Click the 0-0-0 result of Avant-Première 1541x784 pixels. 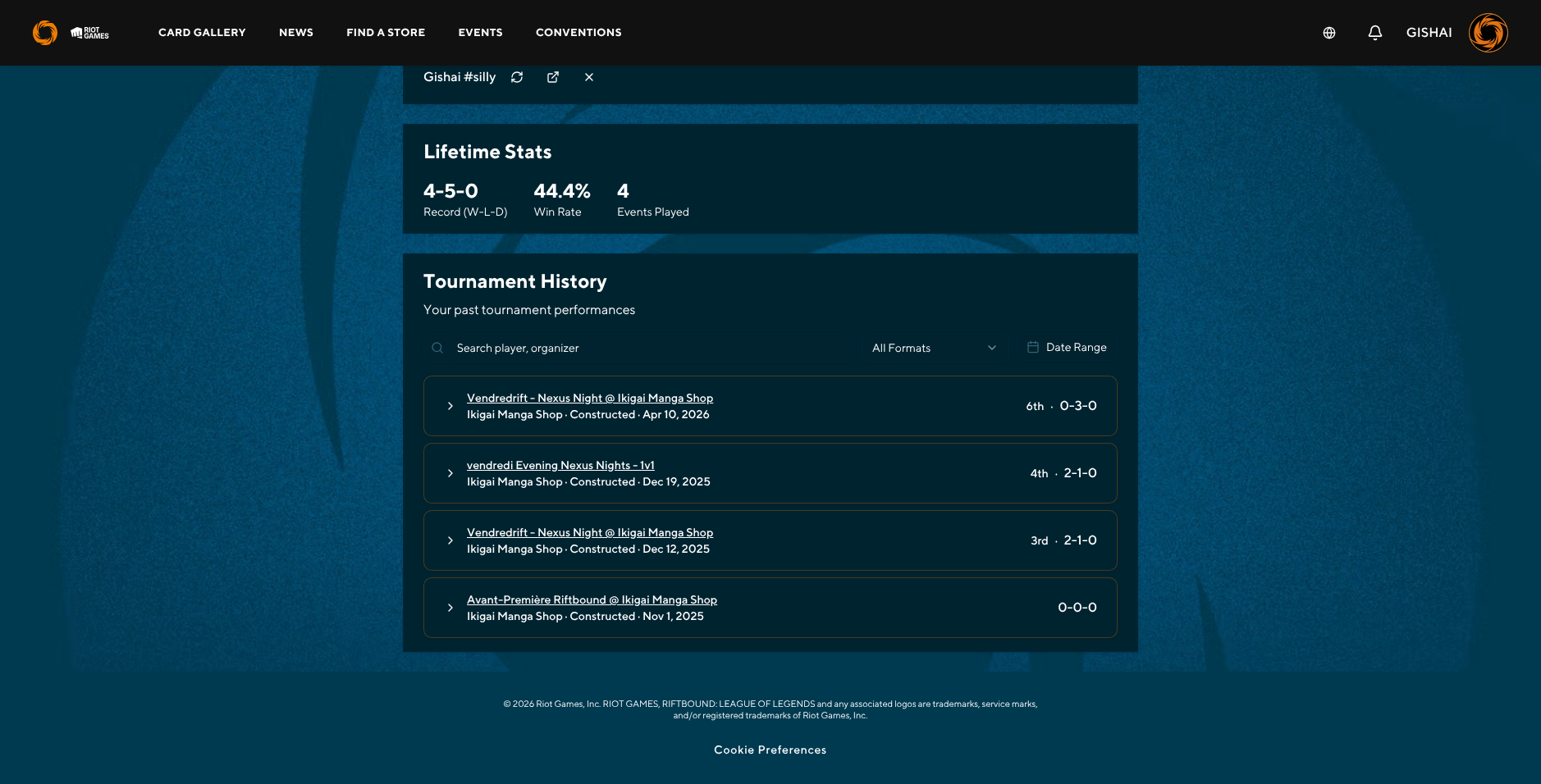[x=1077, y=608]
